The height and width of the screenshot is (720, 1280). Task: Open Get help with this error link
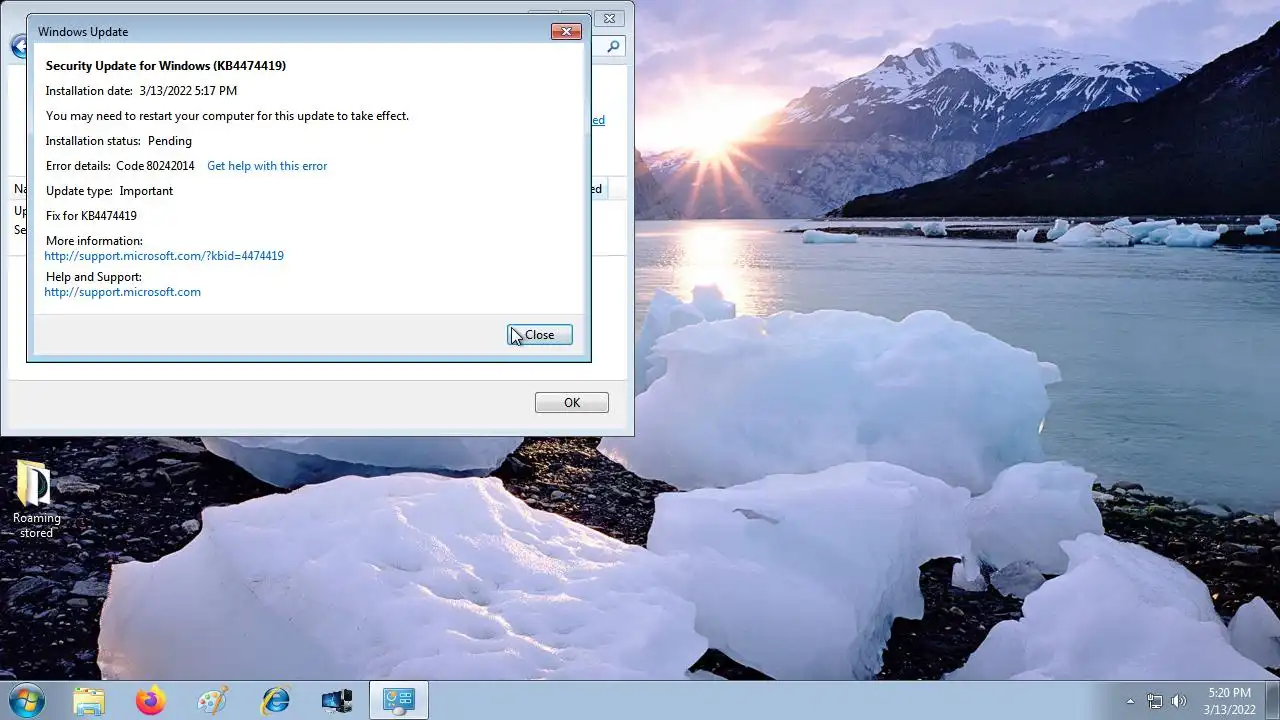click(267, 166)
